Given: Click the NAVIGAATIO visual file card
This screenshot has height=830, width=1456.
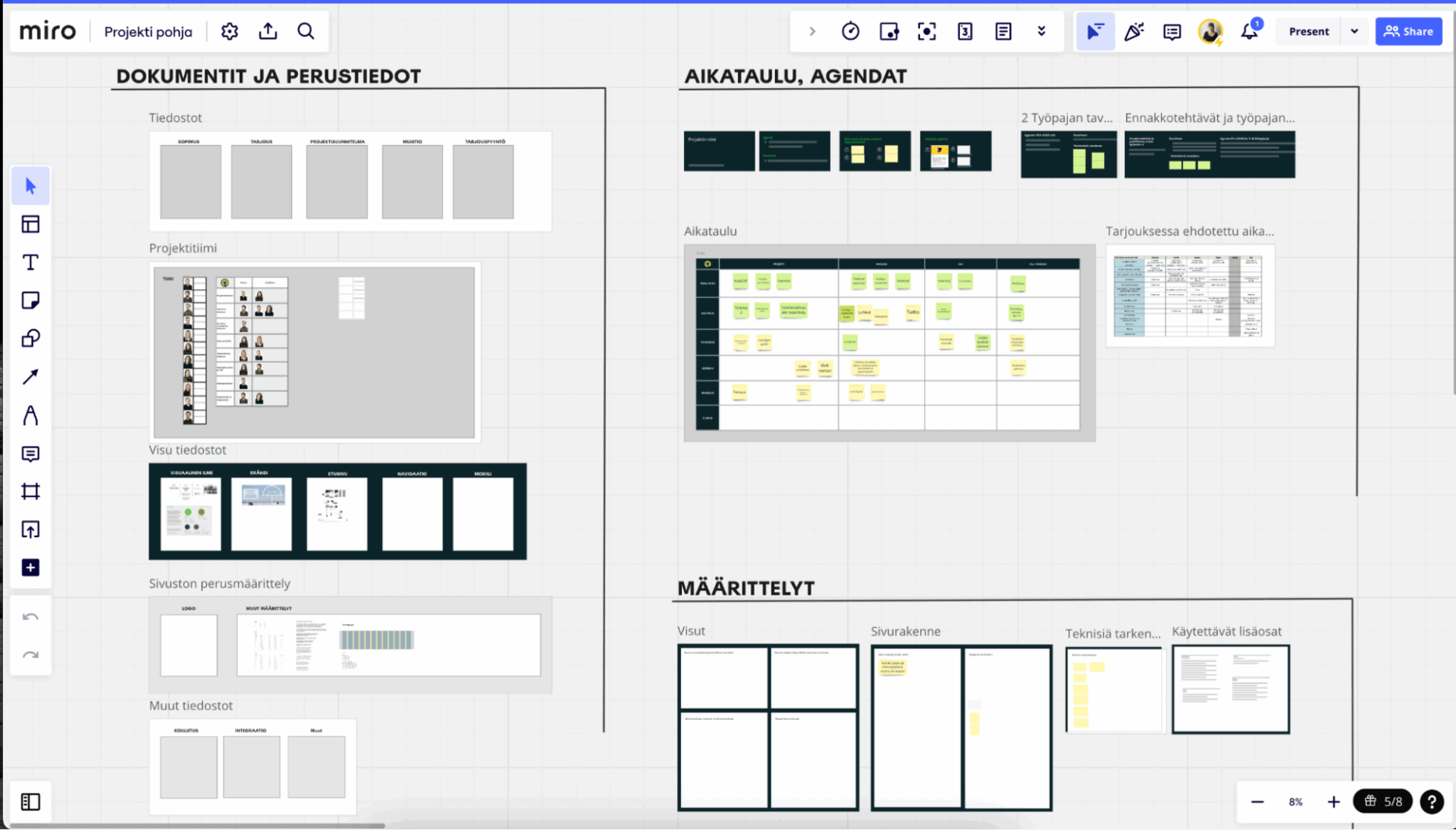Looking at the screenshot, I should coord(413,514).
